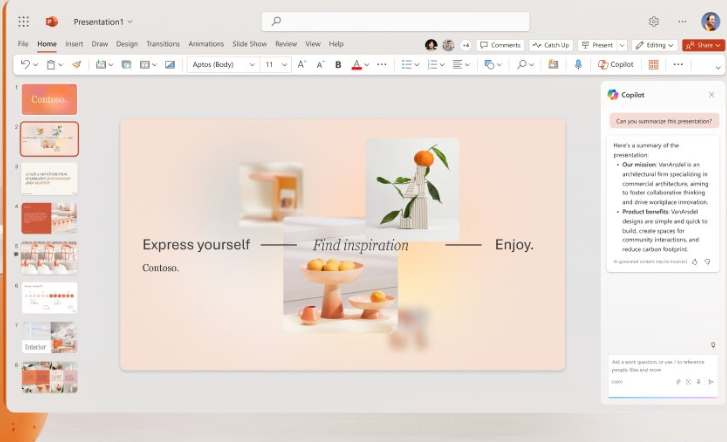Click the picture insert icon
The width and height of the screenshot is (727, 442).
(170, 65)
